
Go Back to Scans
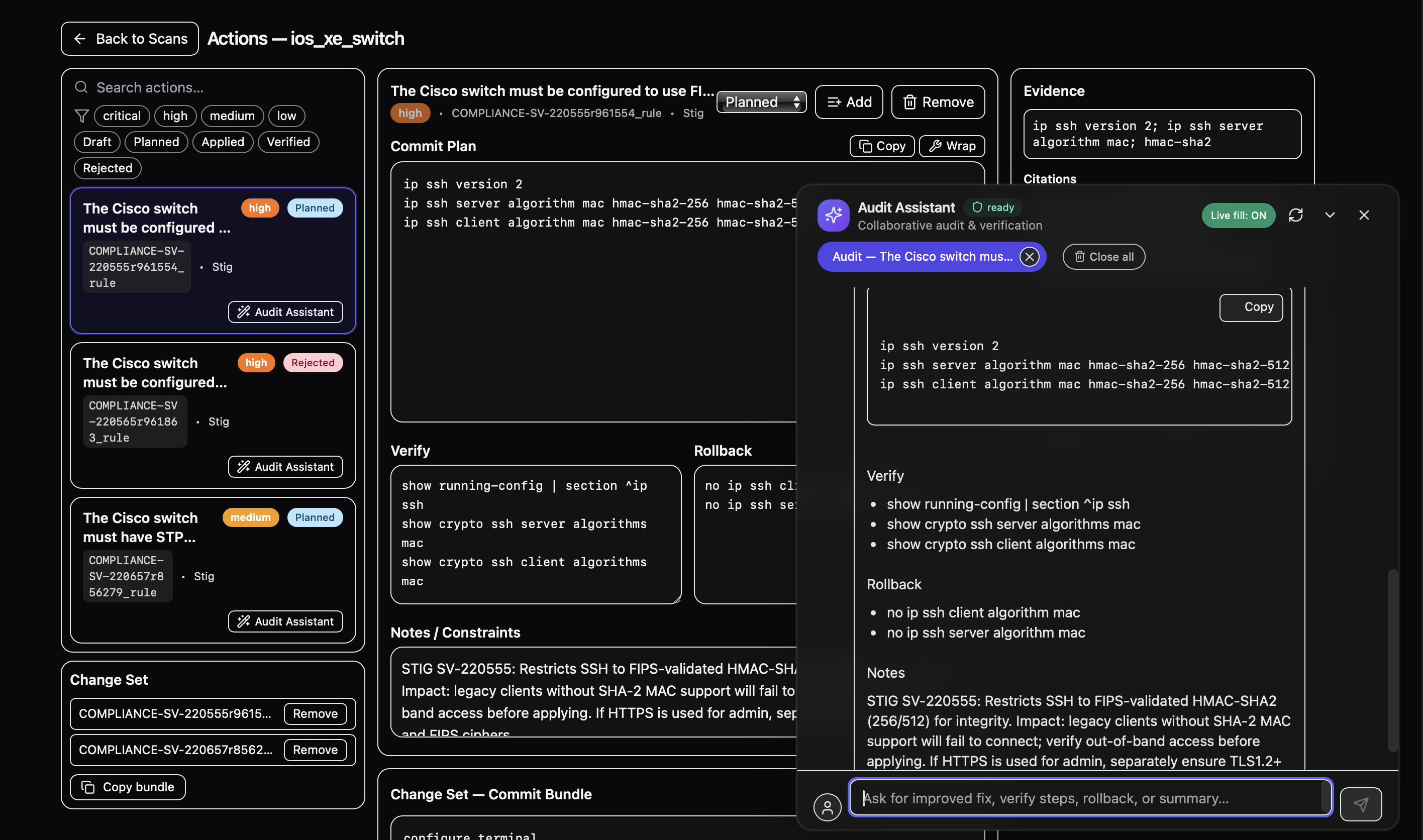point(130,39)
